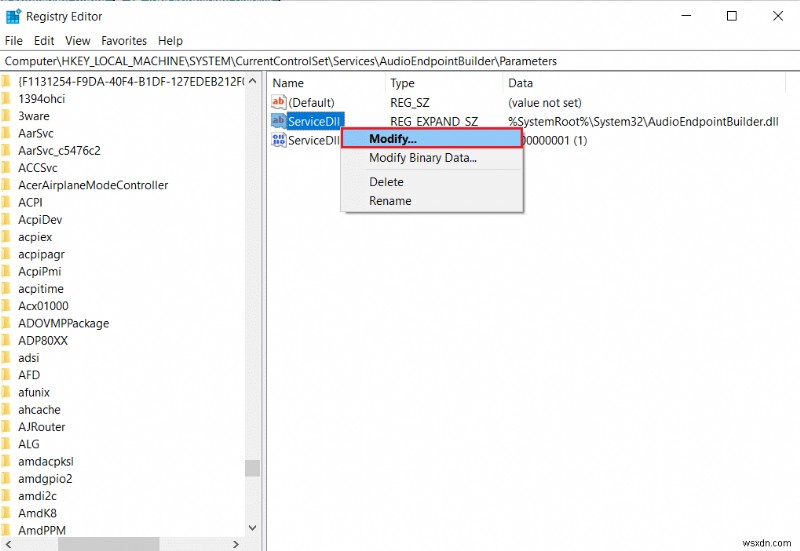Open the View menu
This screenshot has width=800, height=551.
[78, 41]
